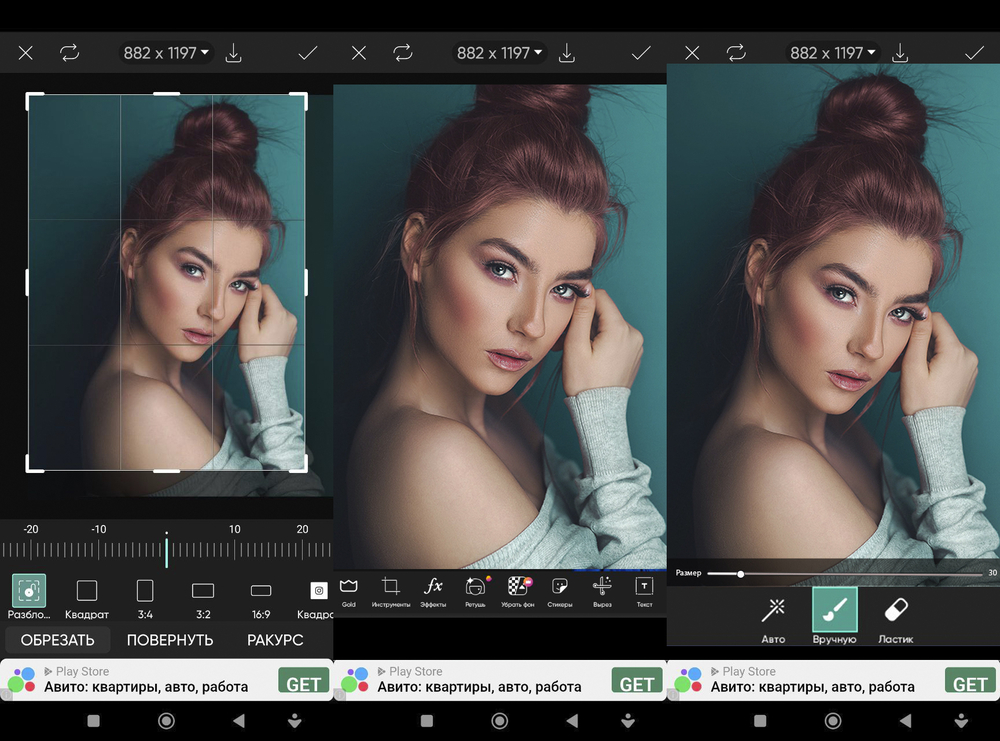Expand the 882 x 1197 dropdown in left screen
The image size is (1000, 741).
pos(166,53)
